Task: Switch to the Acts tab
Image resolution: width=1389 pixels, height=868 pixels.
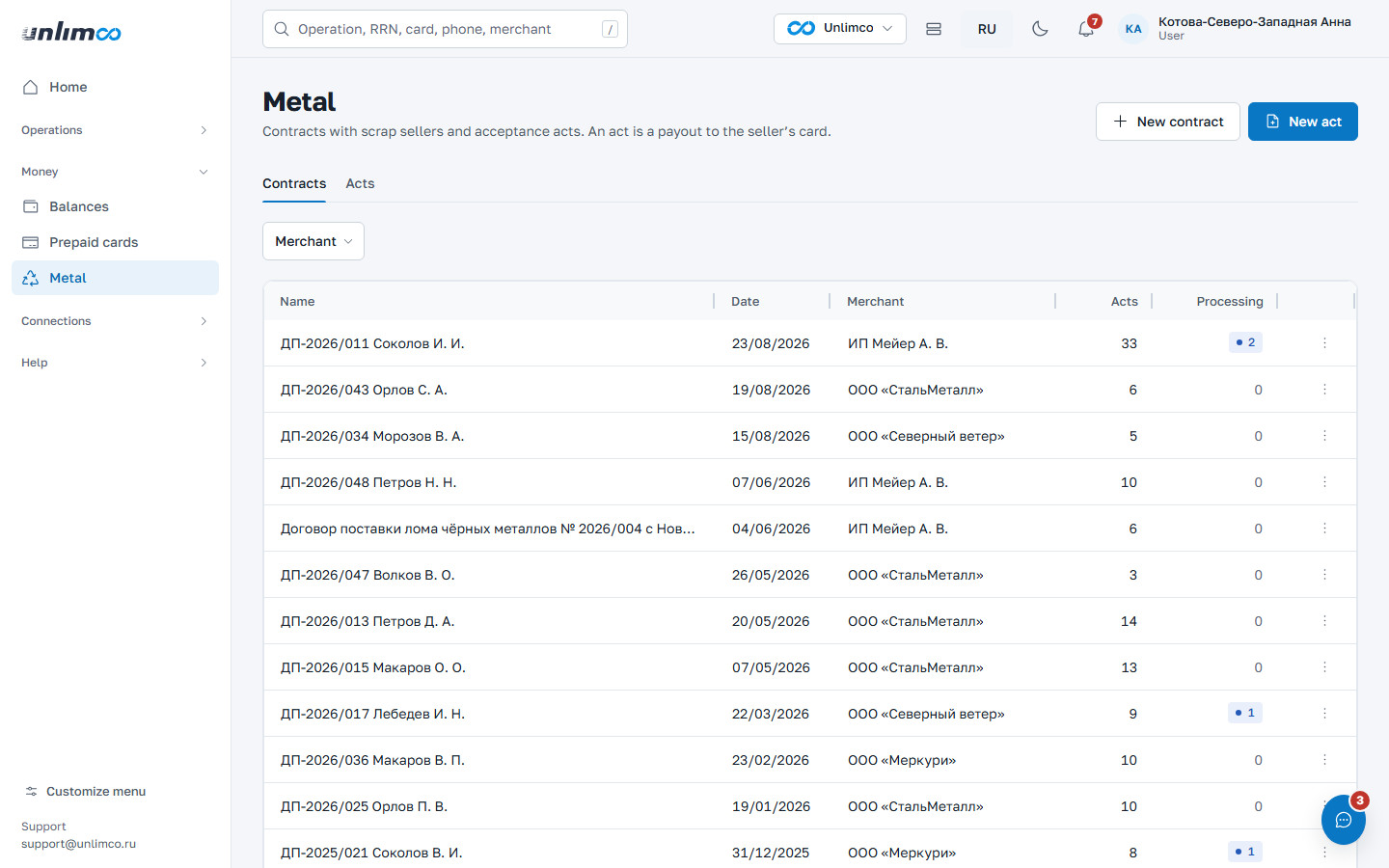Action: pos(360,183)
